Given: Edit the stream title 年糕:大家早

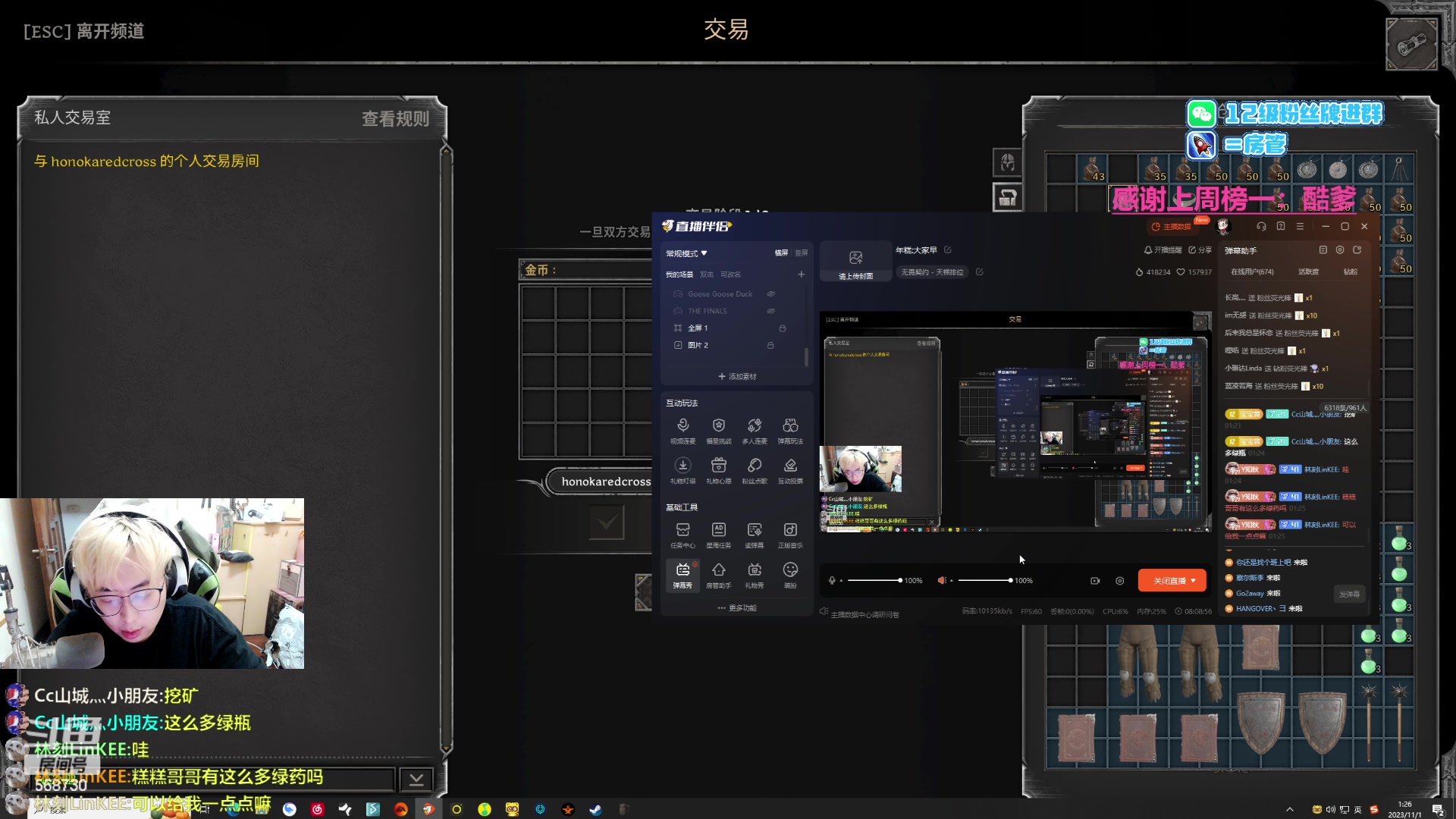Looking at the screenshot, I should 948,249.
